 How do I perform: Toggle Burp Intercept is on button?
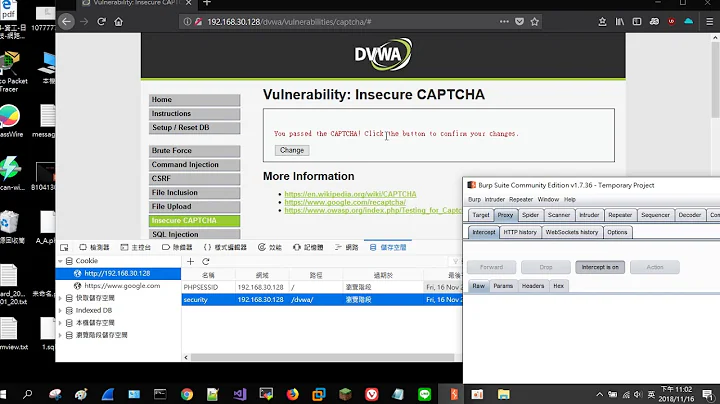click(x=600, y=267)
